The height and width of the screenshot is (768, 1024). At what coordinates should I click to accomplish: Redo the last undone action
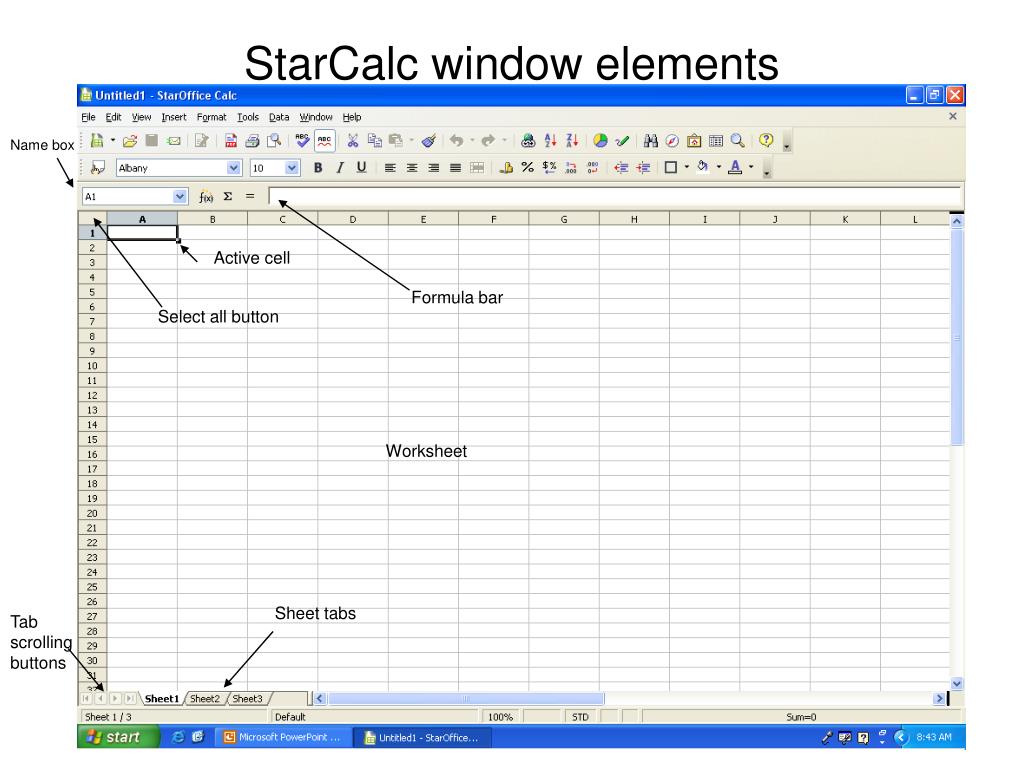coord(488,140)
